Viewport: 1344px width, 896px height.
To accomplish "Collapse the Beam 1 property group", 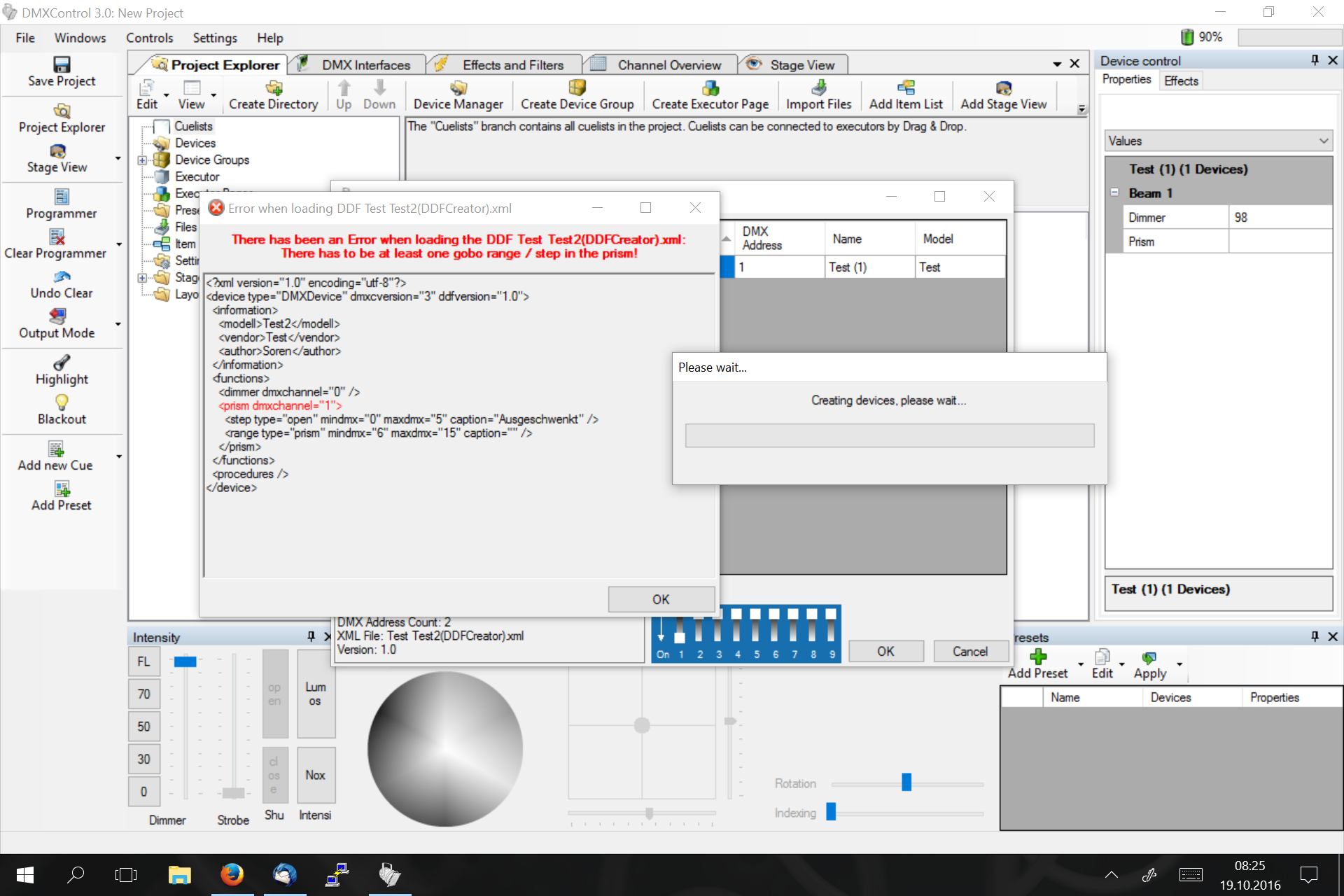I will (x=1114, y=192).
